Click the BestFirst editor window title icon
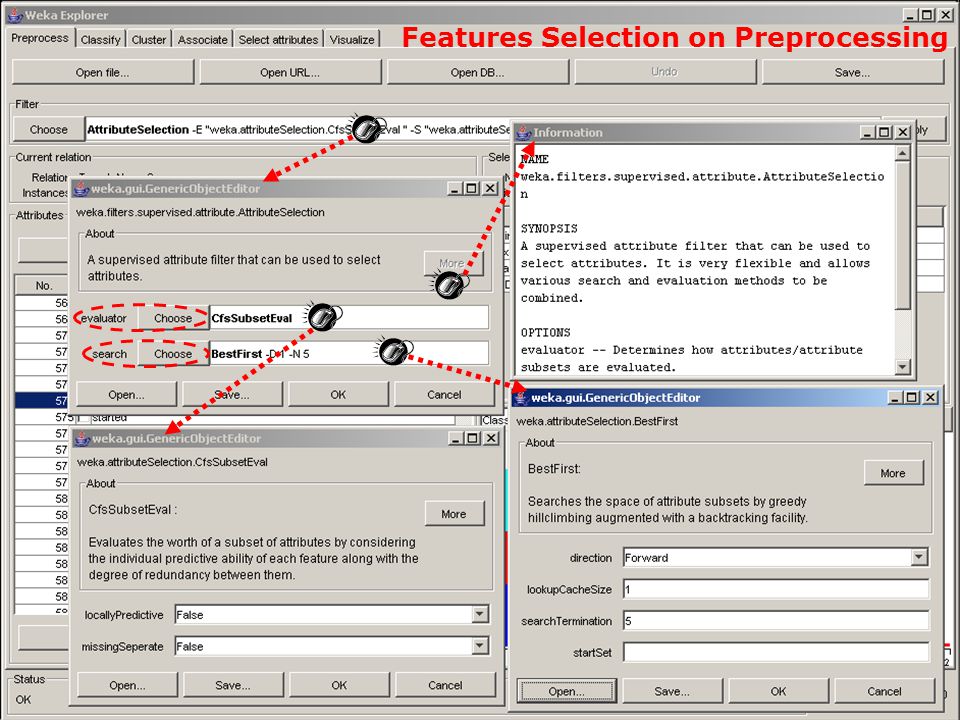The width and height of the screenshot is (960, 720). coord(521,398)
